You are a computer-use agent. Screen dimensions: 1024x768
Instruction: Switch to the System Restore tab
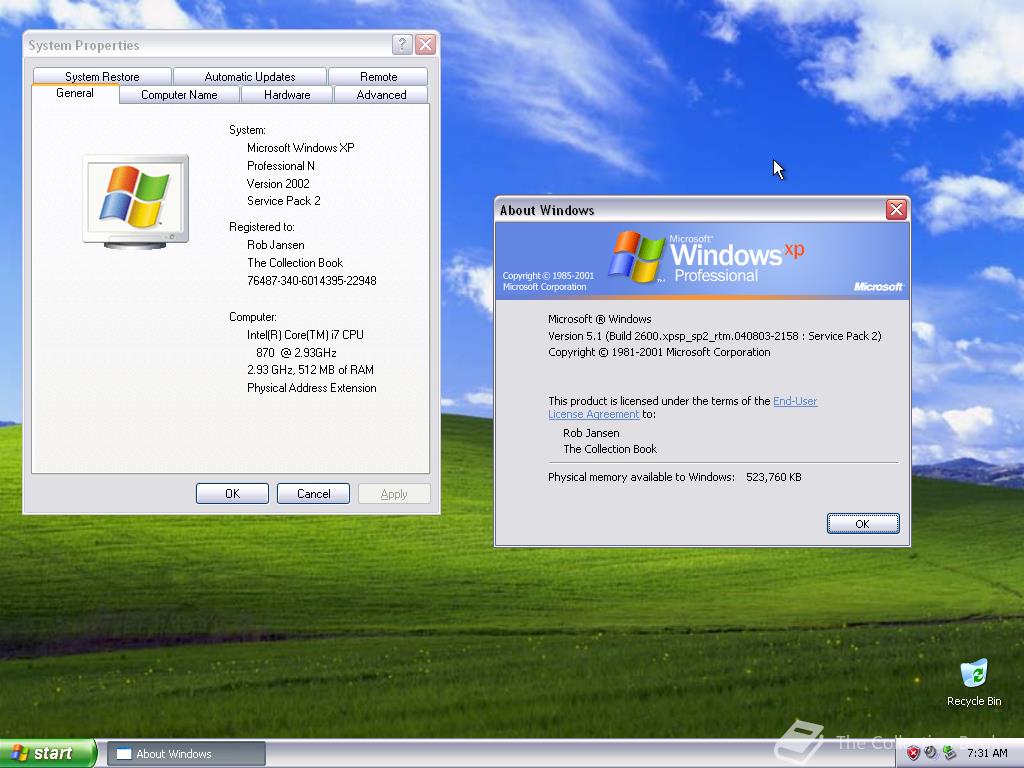coord(102,76)
